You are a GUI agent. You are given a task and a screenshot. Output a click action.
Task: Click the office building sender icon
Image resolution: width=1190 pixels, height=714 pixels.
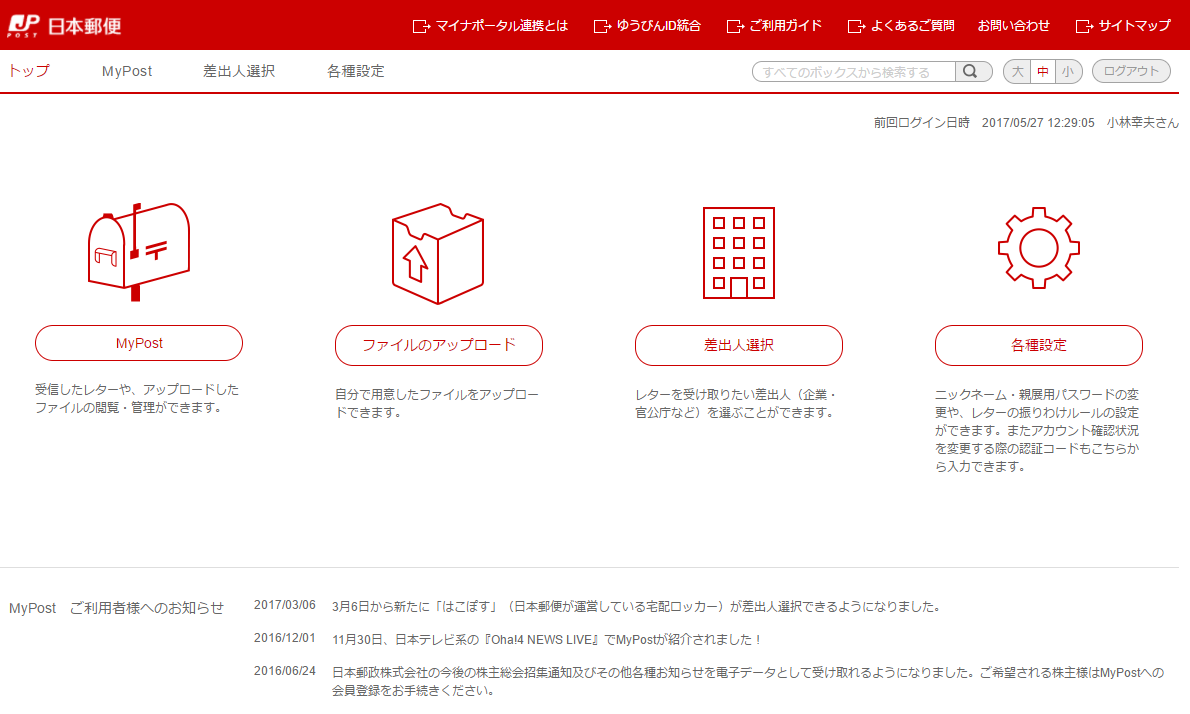(738, 253)
